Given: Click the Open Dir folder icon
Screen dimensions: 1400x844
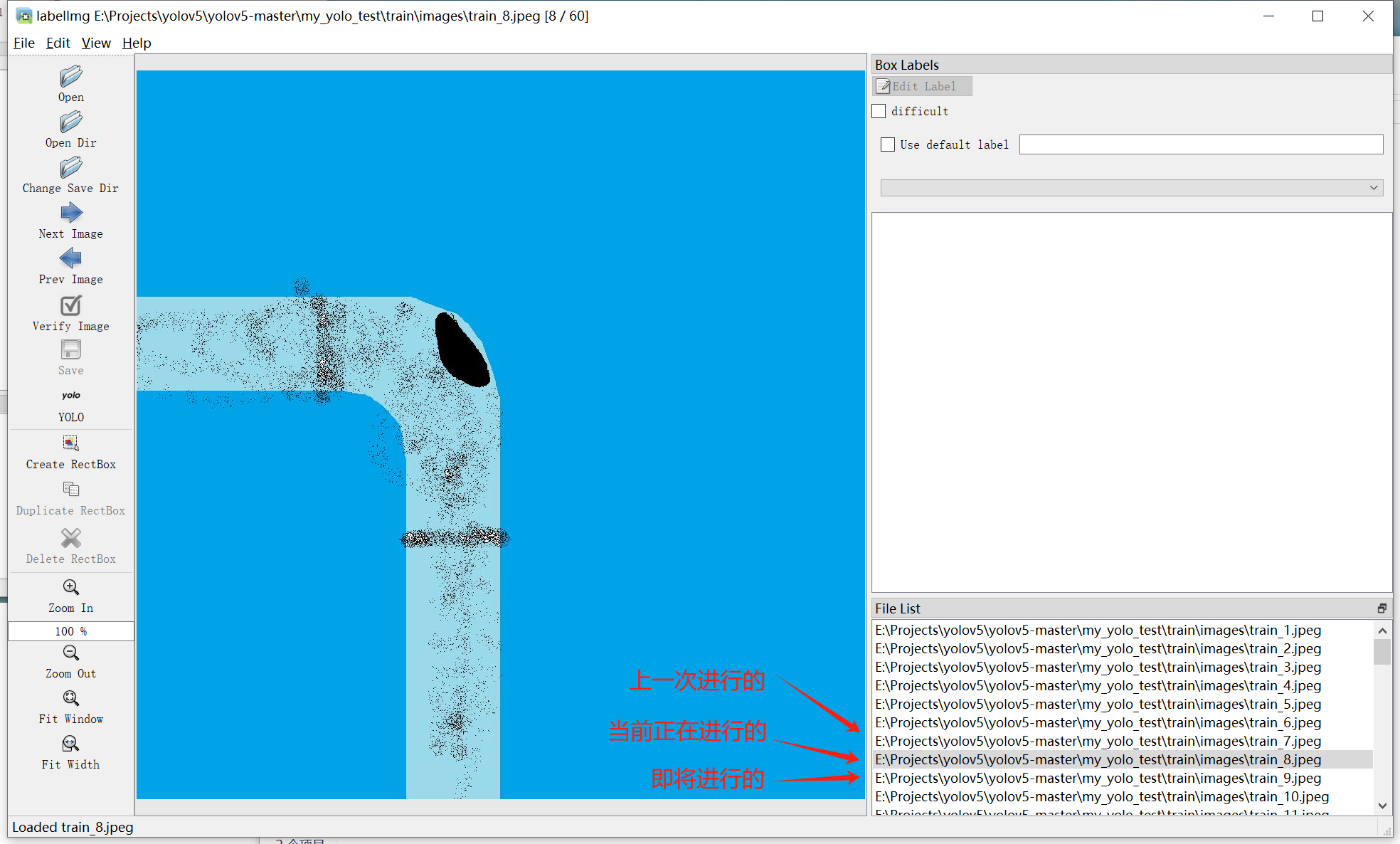Looking at the screenshot, I should point(70,122).
